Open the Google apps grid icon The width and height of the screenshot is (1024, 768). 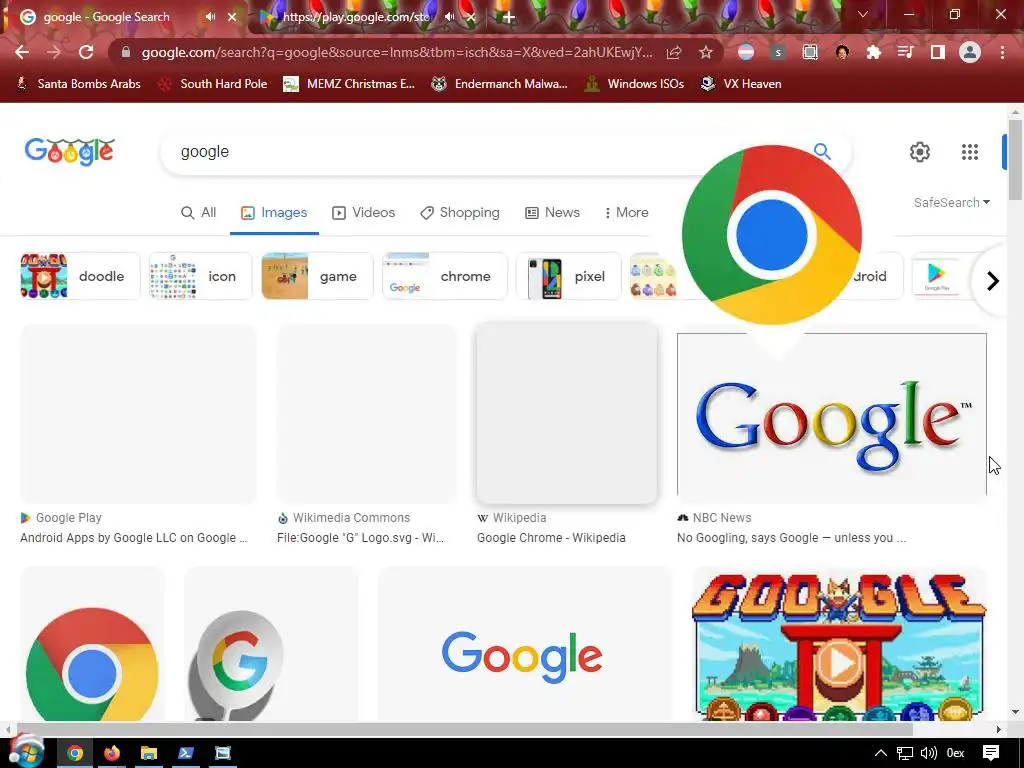(x=970, y=152)
